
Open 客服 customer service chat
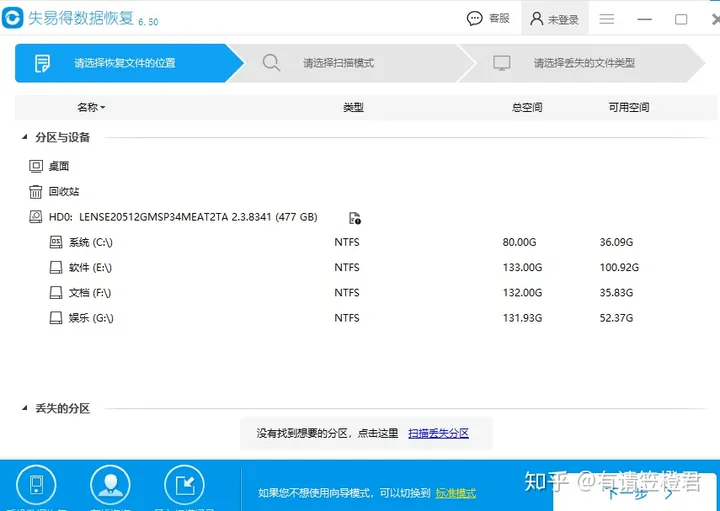[x=489, y=19]
